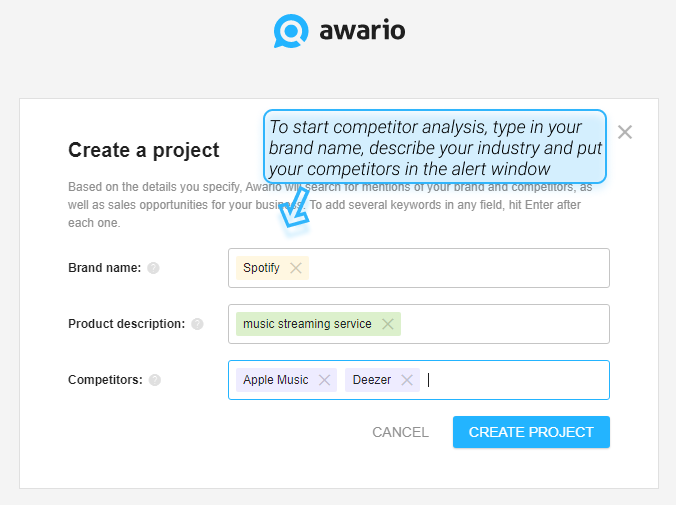Remove the Apple Music competitor tag

324,380
